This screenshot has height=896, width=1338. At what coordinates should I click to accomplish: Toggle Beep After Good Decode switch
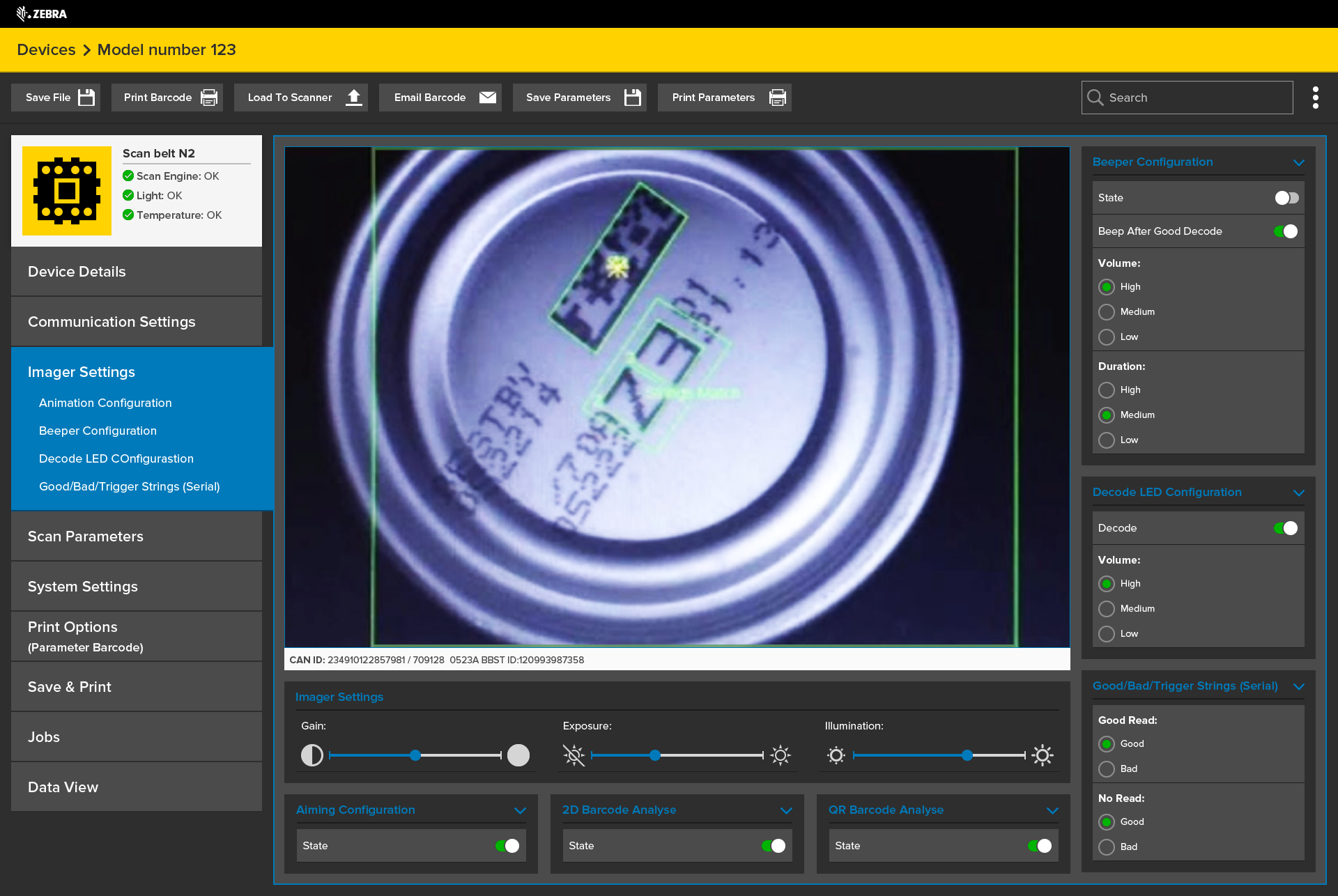tap(1286, 231)
